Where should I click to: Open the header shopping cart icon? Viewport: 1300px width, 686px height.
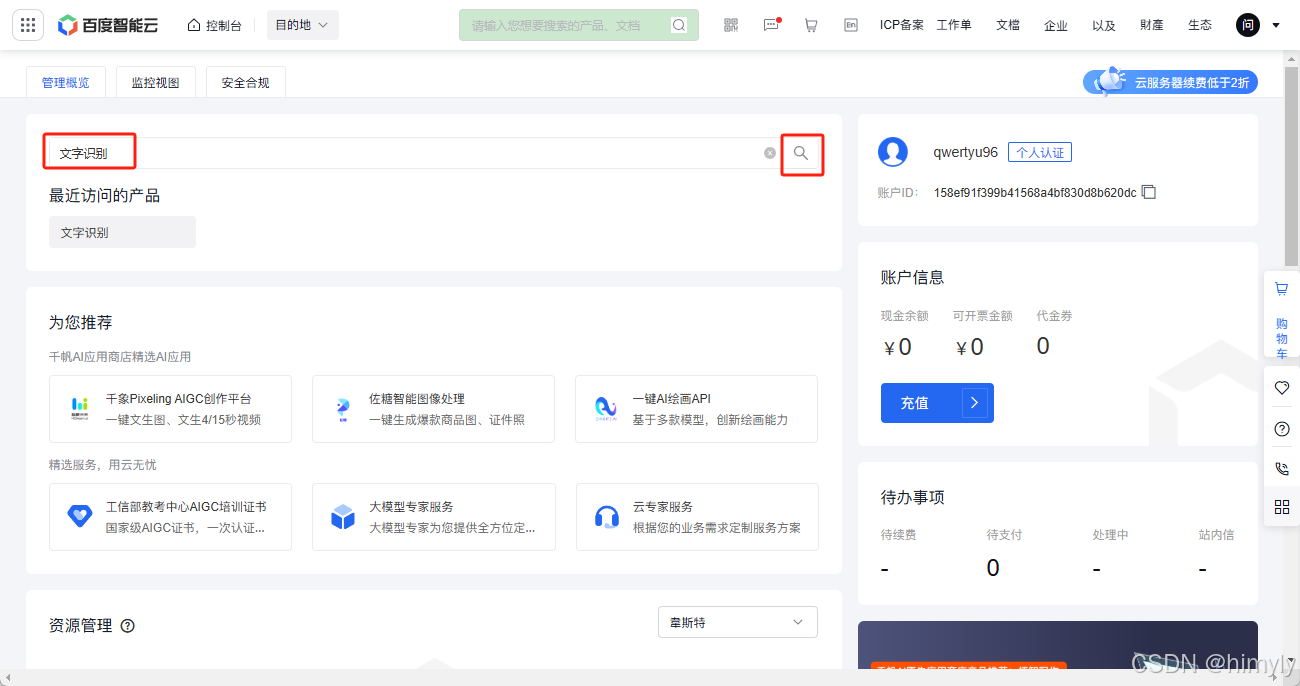(811, 25)
